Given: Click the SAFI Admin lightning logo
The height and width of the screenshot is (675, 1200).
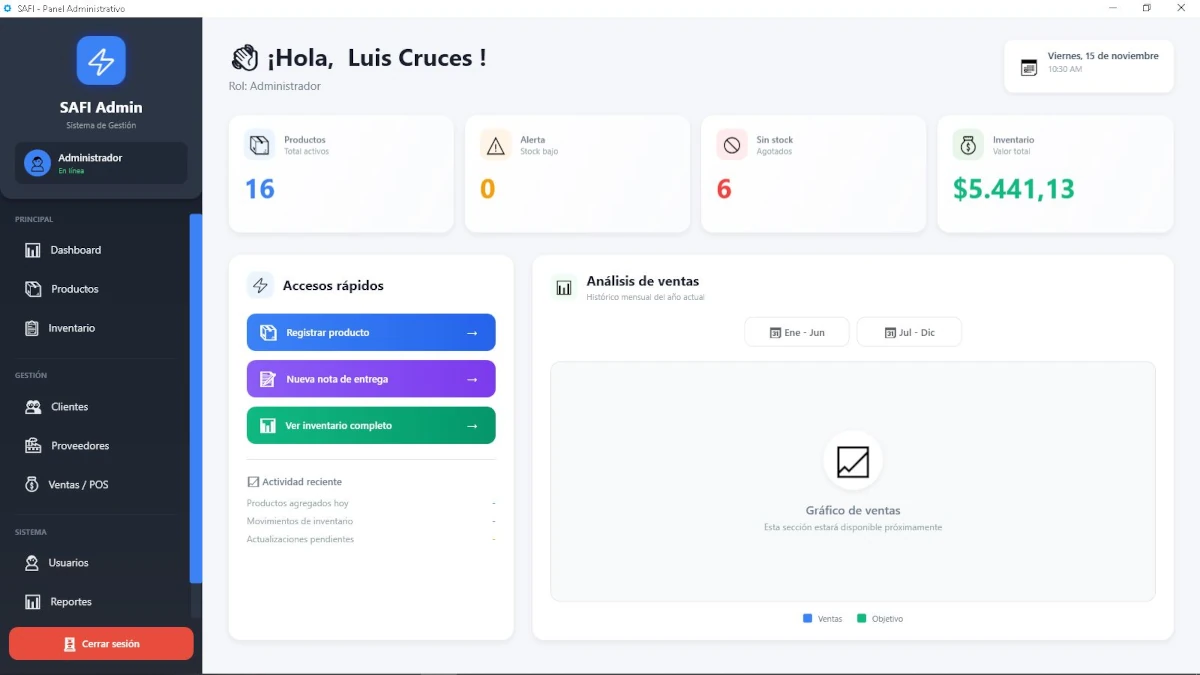Looking at the screenshot, I should coord(101,61).
